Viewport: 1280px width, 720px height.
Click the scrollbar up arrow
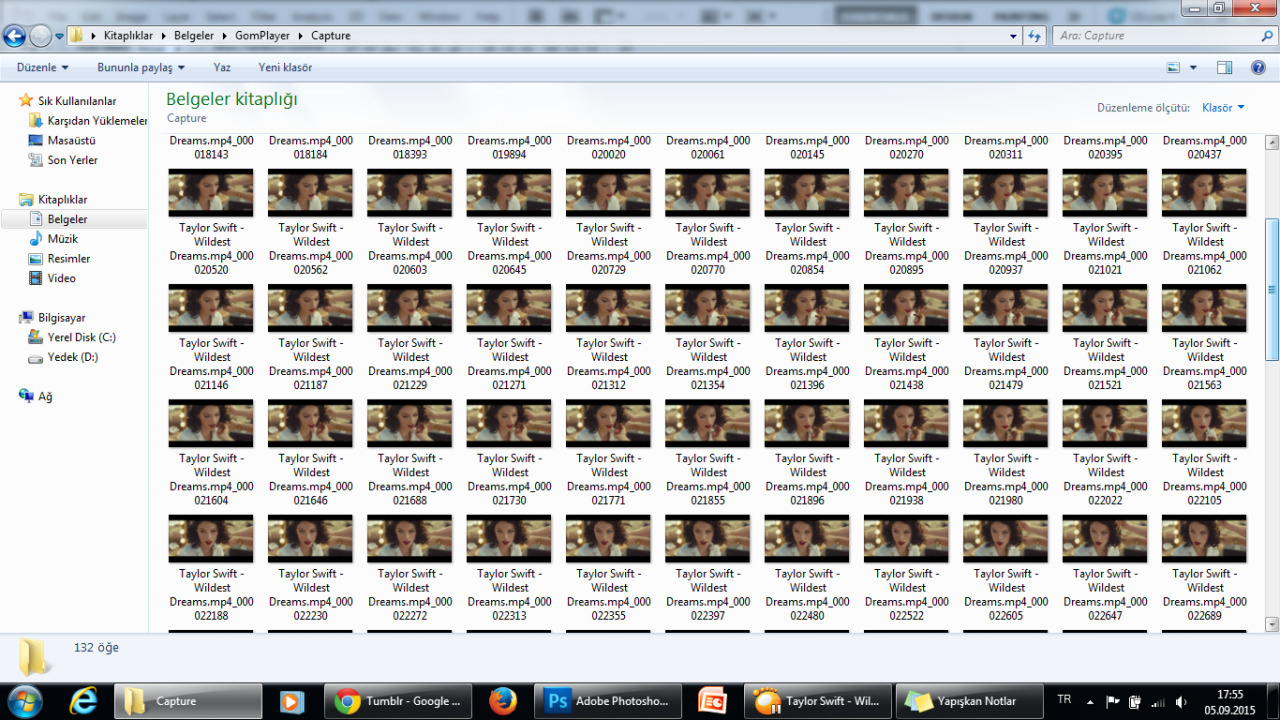[x=1272, y=141]
